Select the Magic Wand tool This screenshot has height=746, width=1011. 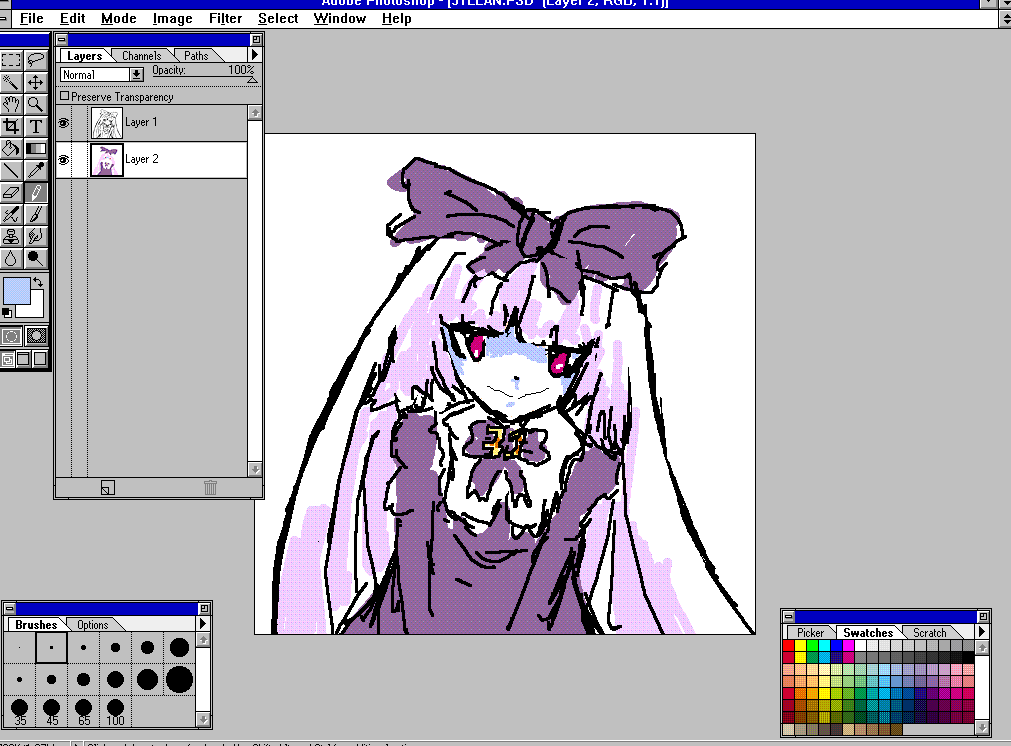coord(11,82)
